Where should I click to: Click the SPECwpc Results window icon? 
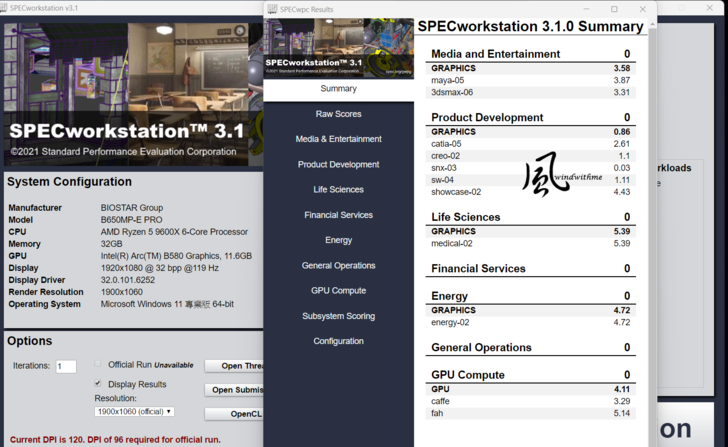coord(273,9)
